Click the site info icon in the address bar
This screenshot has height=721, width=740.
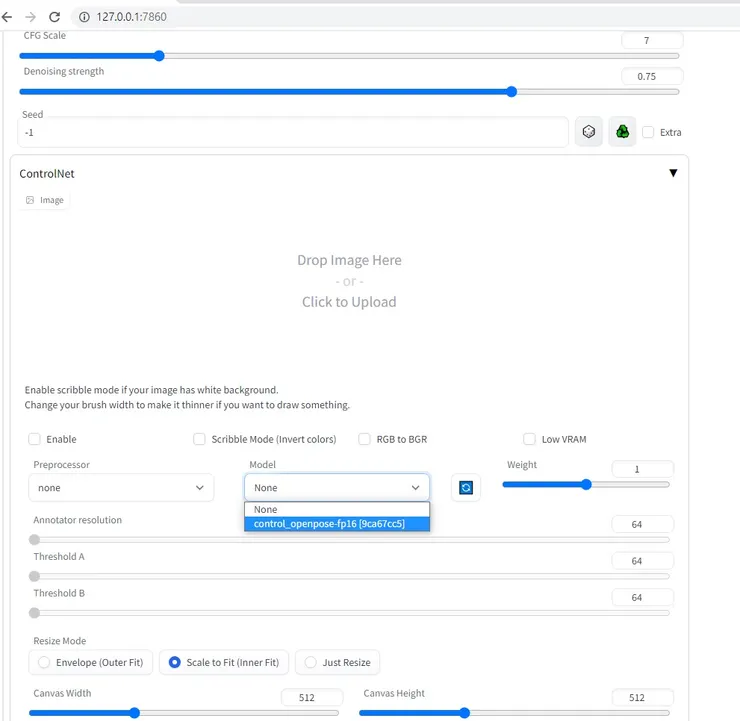click(x=84, y=17)
